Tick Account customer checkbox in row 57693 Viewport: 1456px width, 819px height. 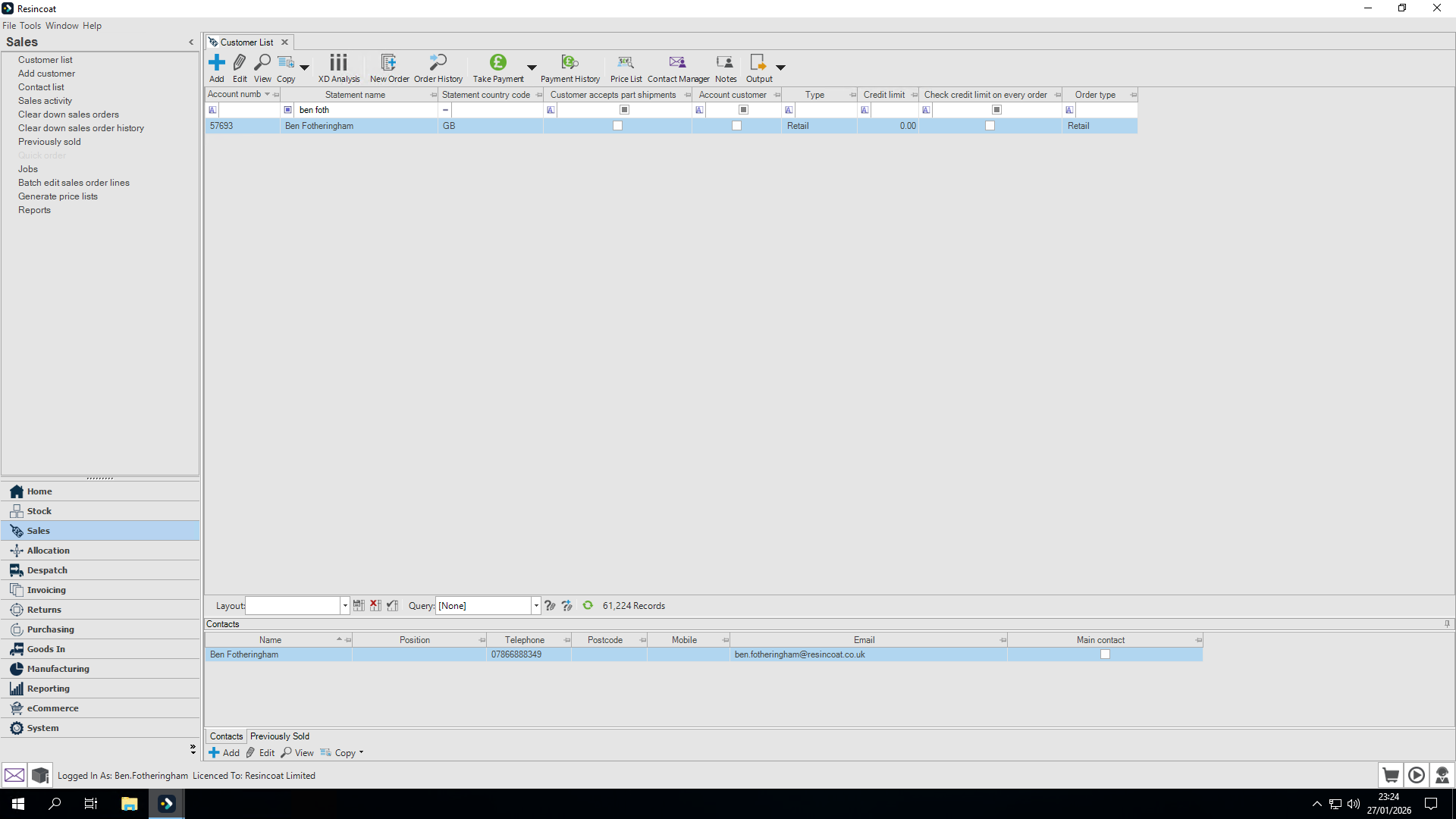(x=736, y=126)
